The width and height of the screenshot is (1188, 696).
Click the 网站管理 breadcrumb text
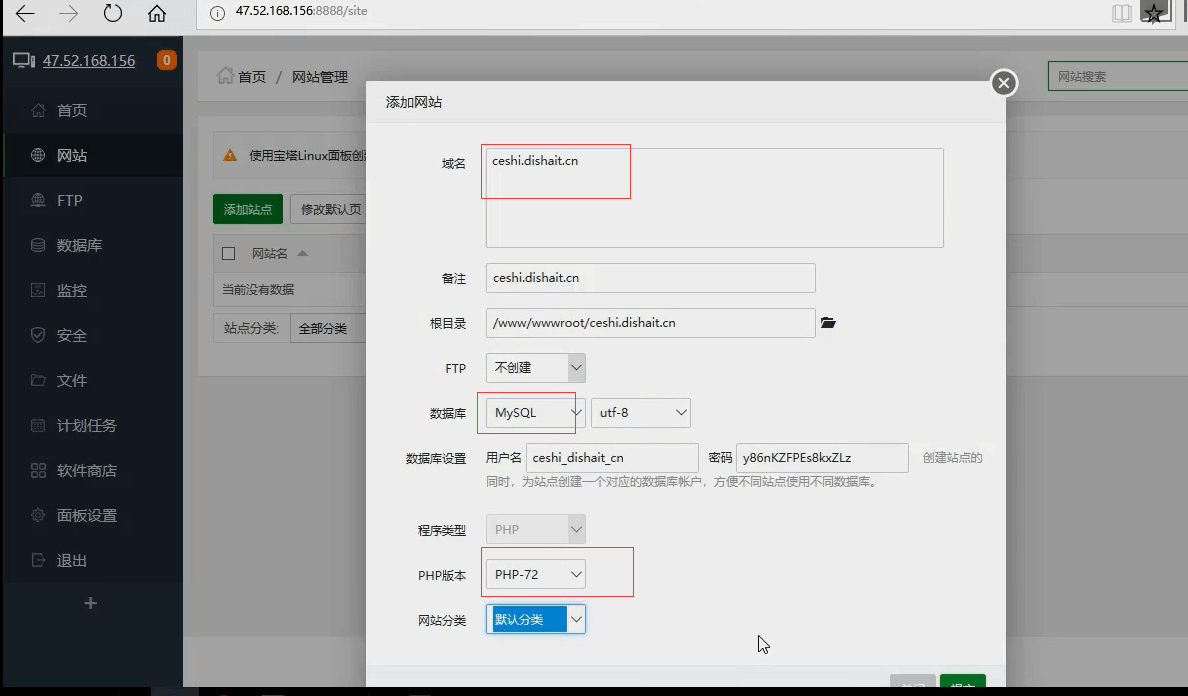(320, 76)
